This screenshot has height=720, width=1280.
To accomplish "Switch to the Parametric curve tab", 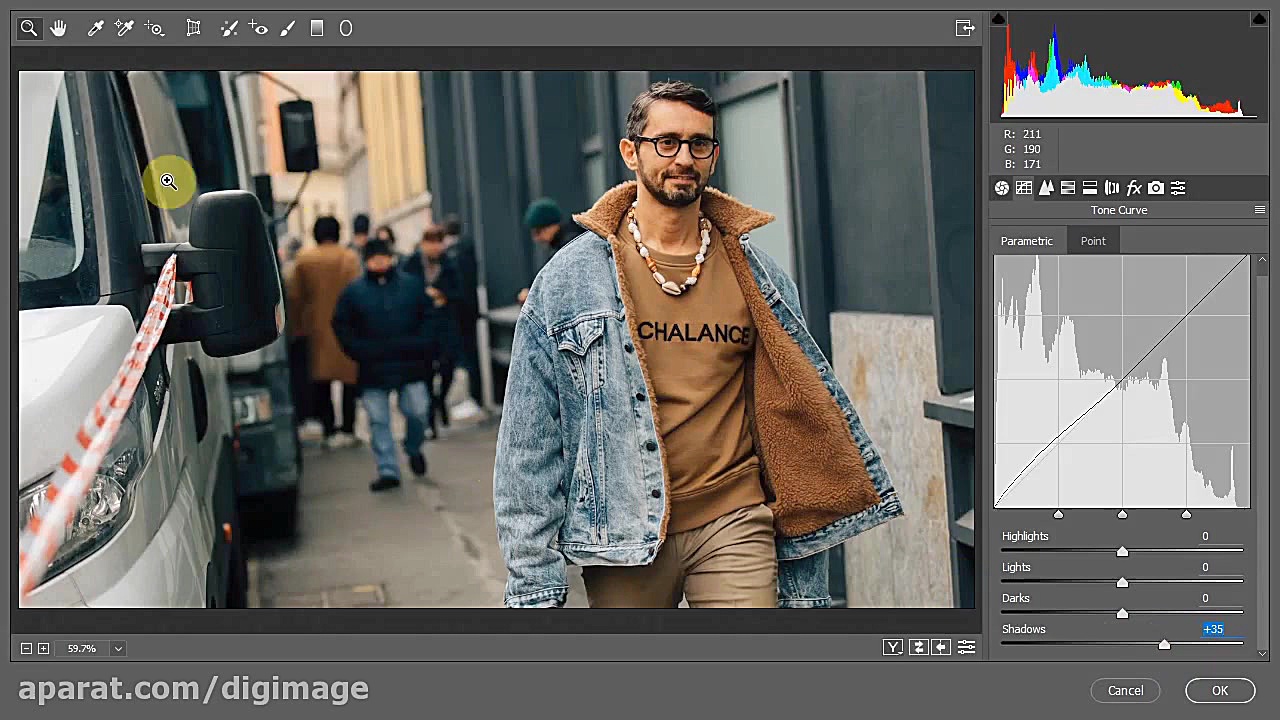I will pos(1027,241).
